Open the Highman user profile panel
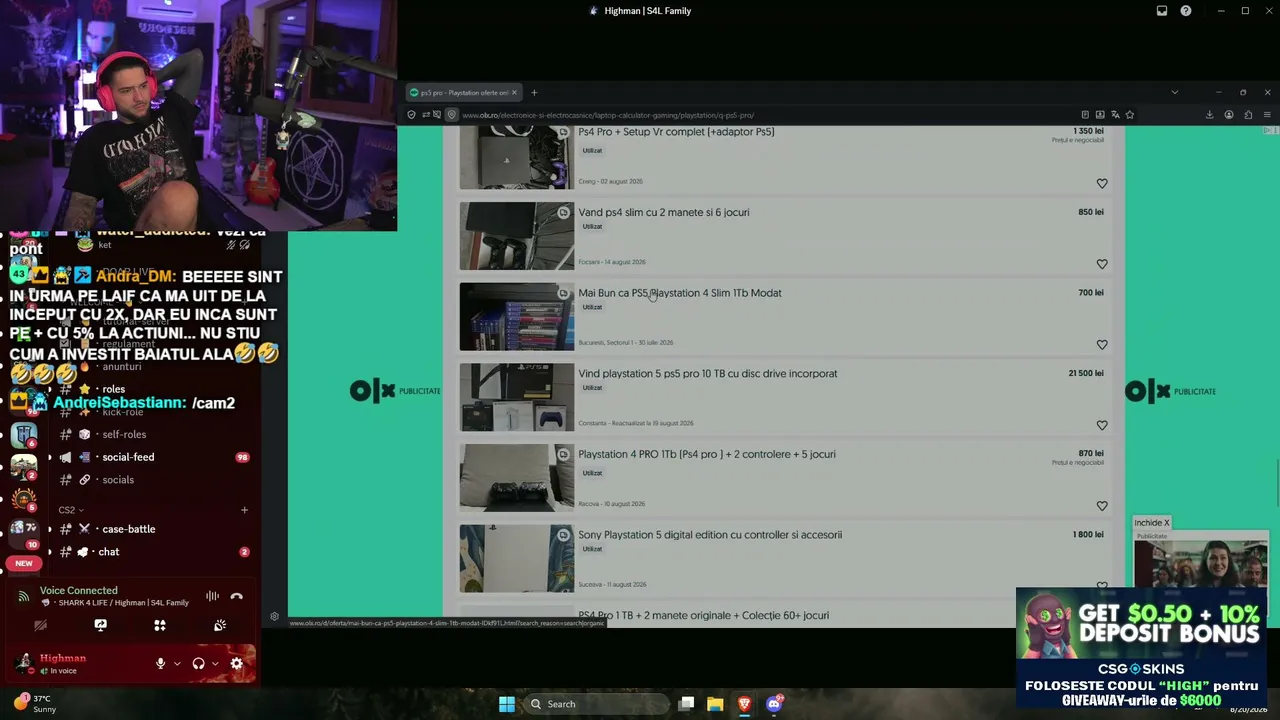The image size is (1280, 720). 62,663
